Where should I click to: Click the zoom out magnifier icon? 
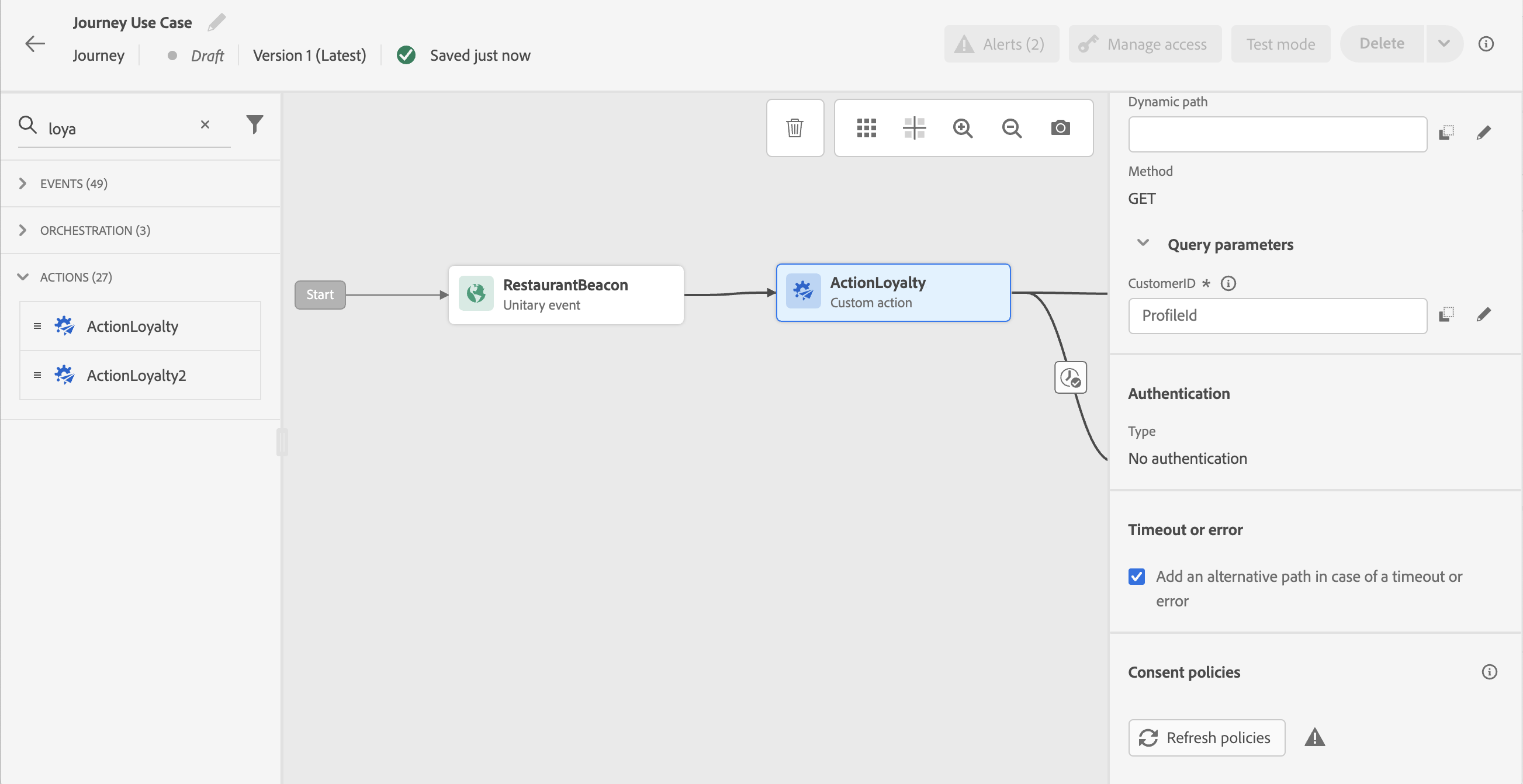1012,127
